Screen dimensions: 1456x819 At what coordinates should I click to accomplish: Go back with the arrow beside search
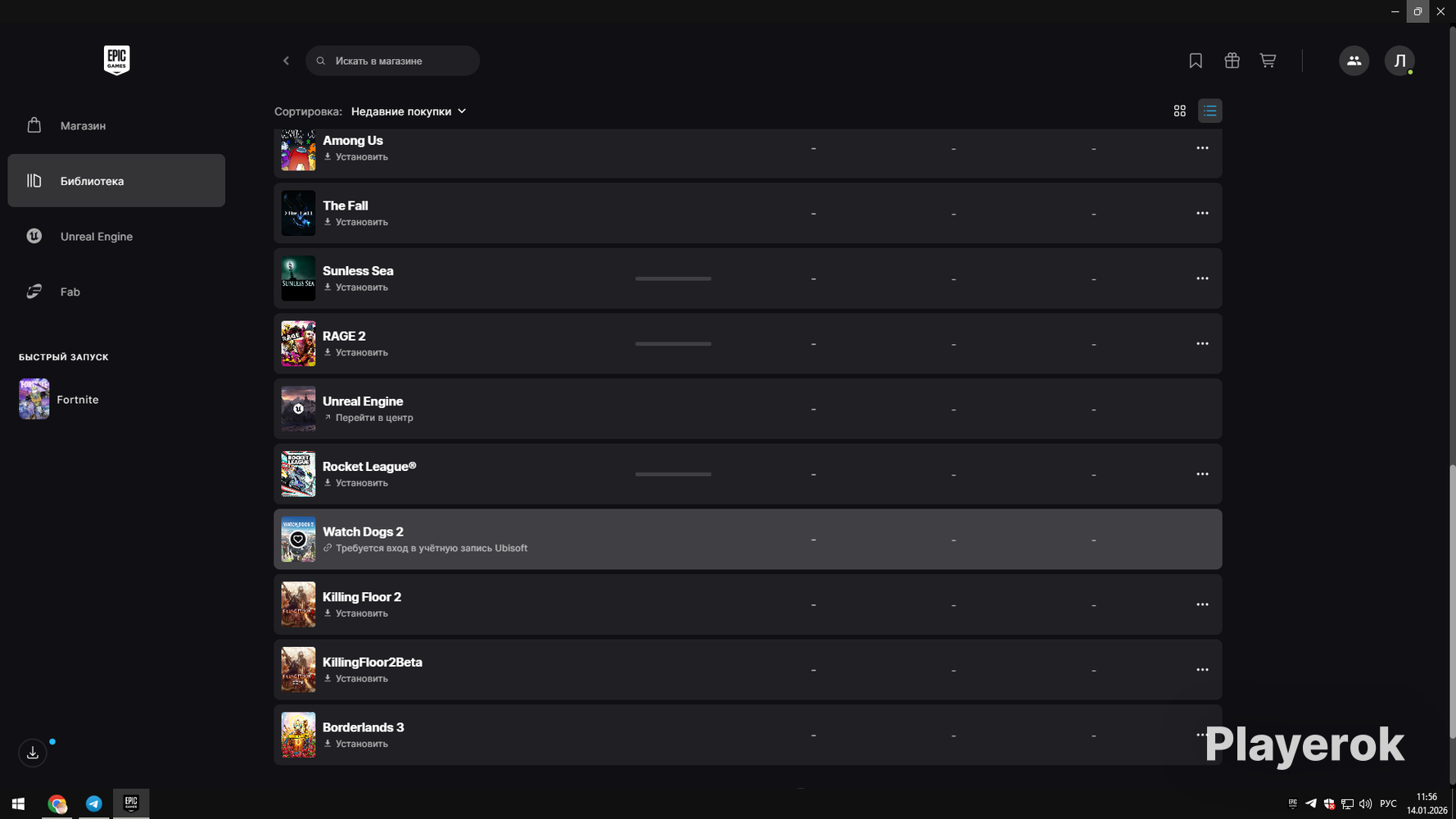coord(286,61)
